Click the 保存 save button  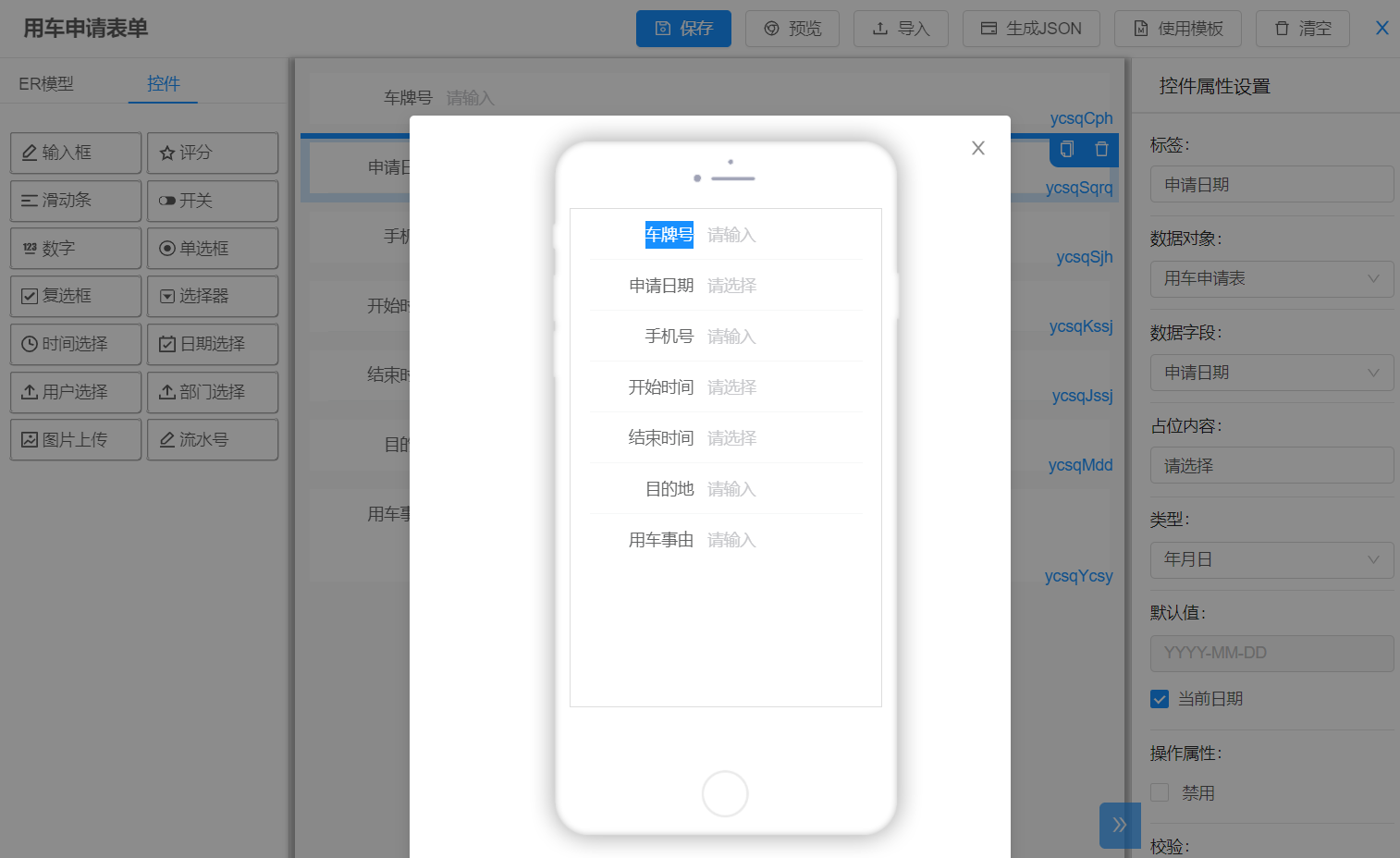[683, 29]
